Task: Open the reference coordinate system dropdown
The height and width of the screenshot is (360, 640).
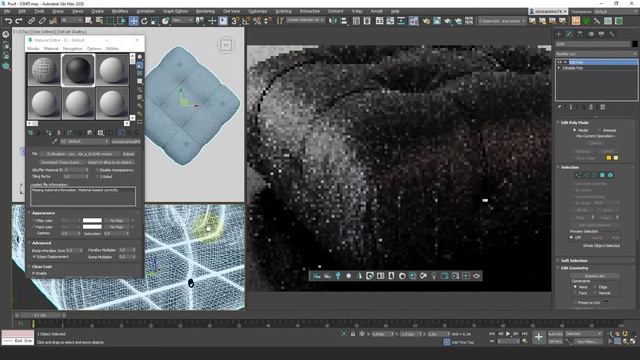Action: tap(182, 20)
